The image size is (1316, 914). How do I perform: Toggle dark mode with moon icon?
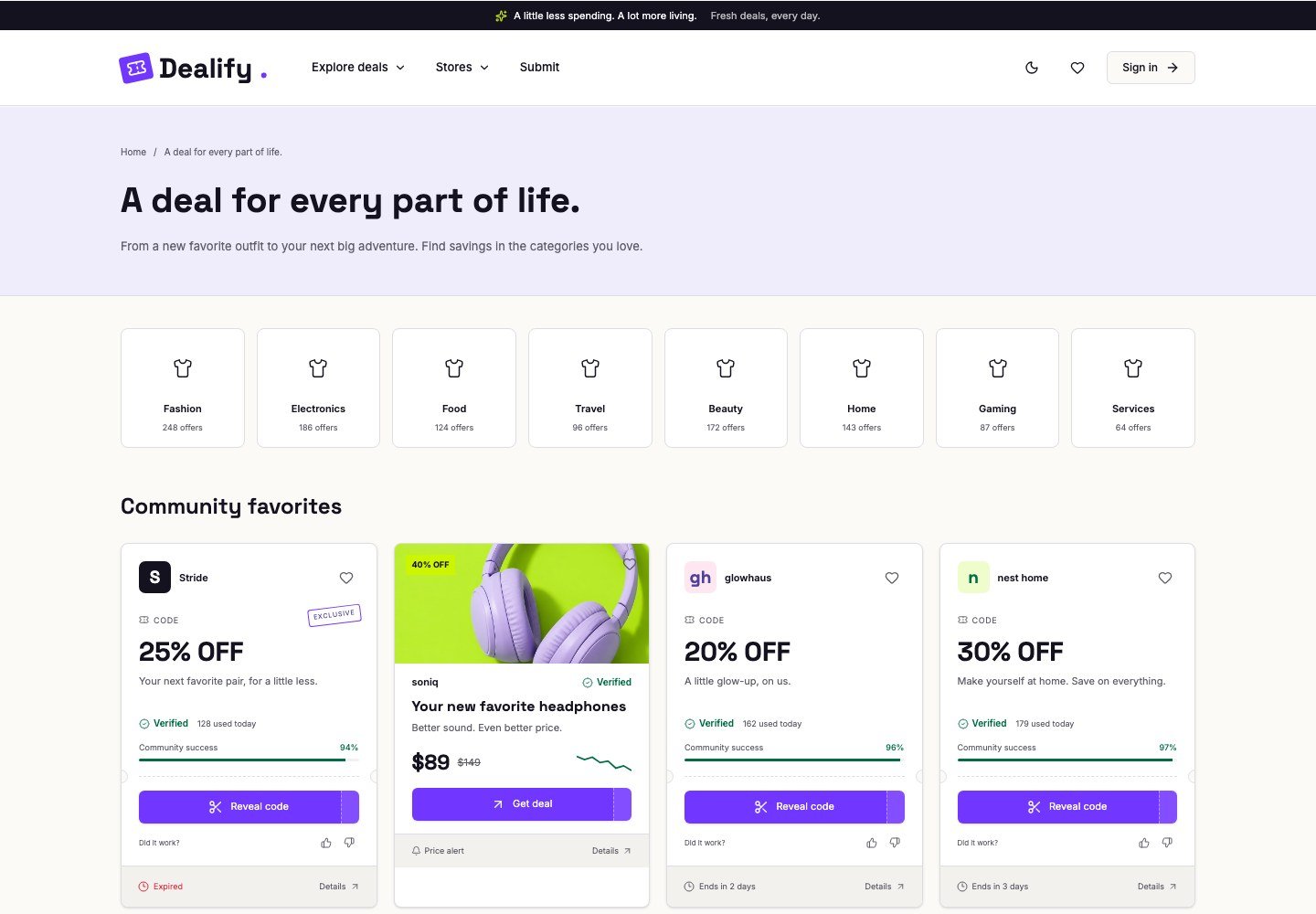pyautogui.click(x=1032, y=68)
